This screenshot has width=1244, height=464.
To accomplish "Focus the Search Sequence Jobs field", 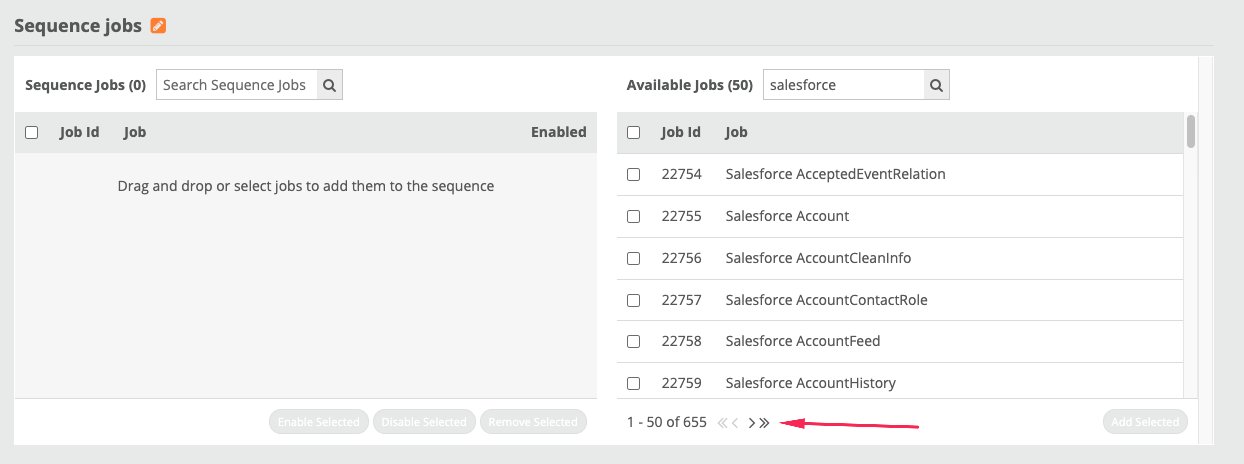I will point(237,85).
